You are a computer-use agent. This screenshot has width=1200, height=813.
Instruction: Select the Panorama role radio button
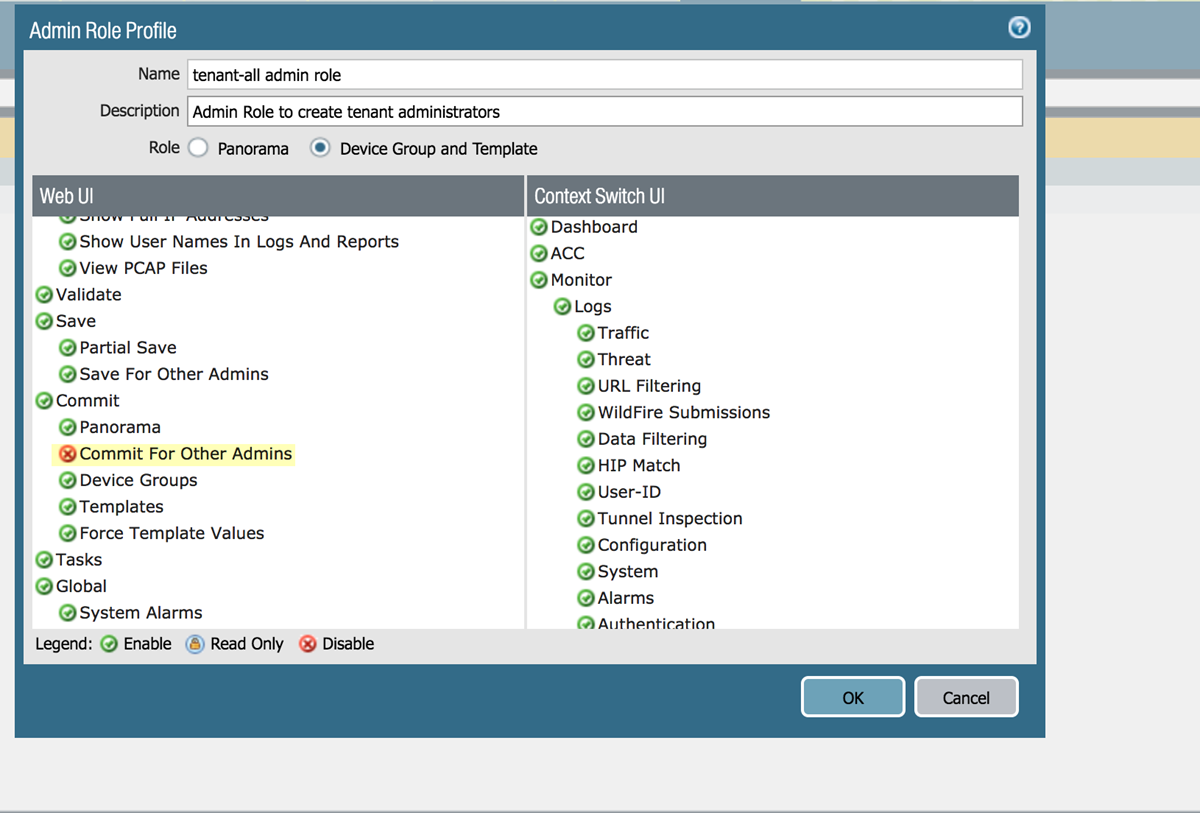[199, 148]
